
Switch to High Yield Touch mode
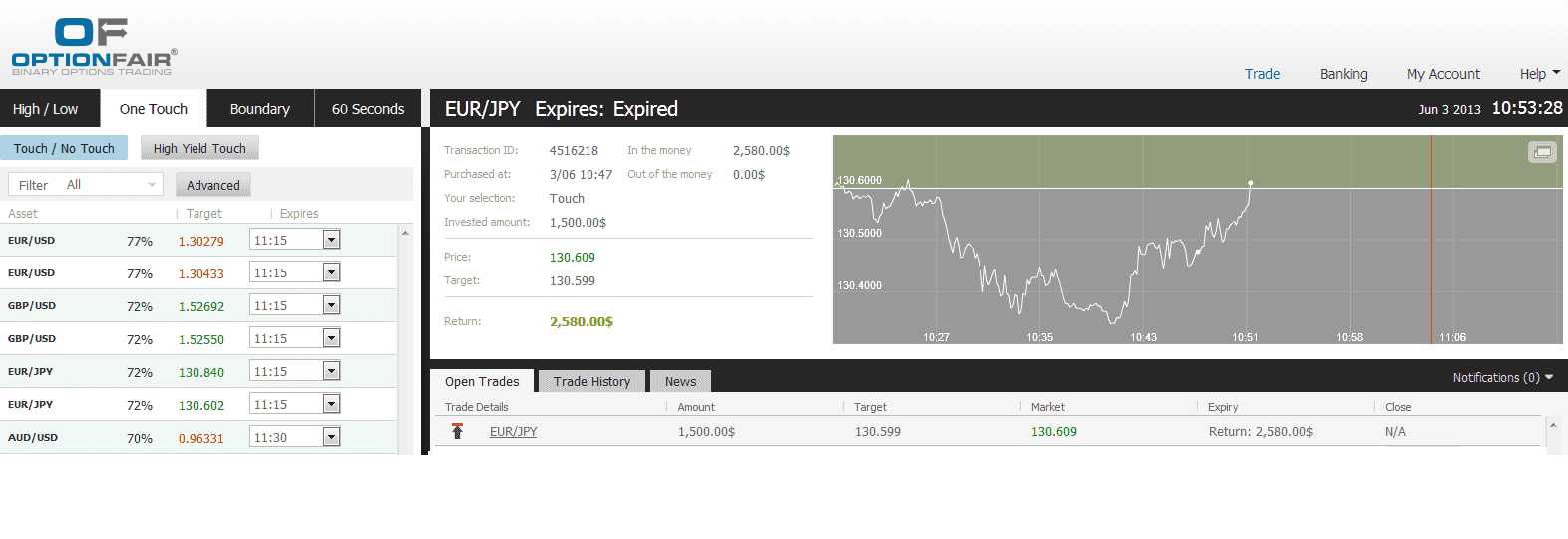point(199,148)
